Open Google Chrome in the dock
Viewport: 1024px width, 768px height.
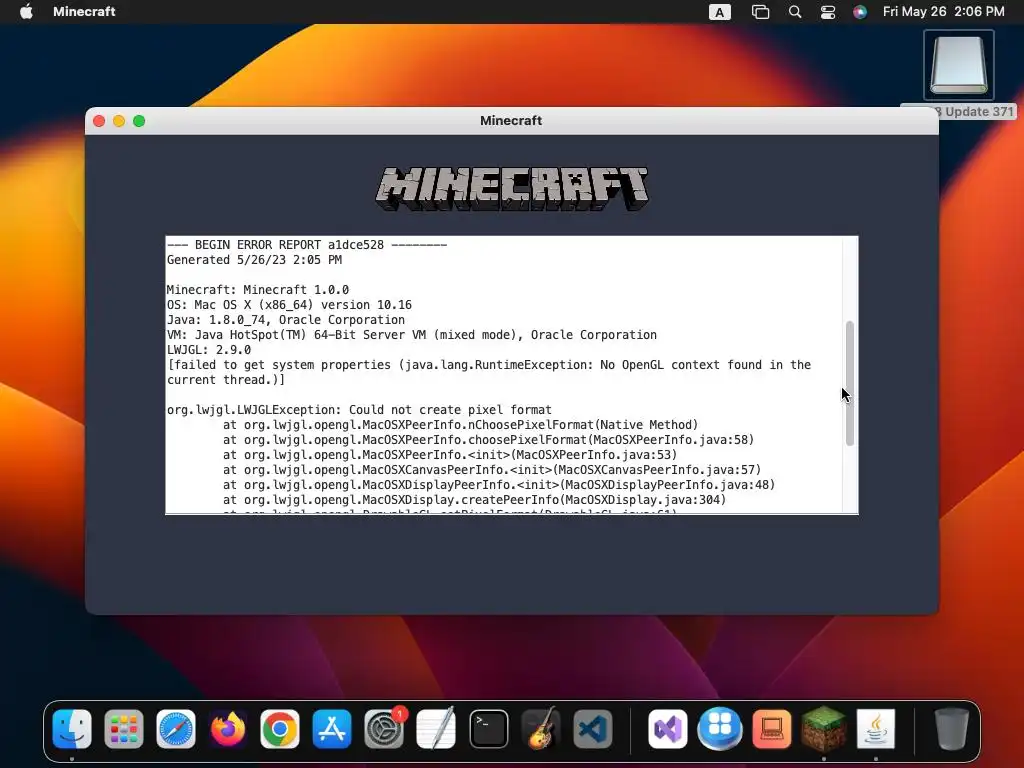pos(280,729)
